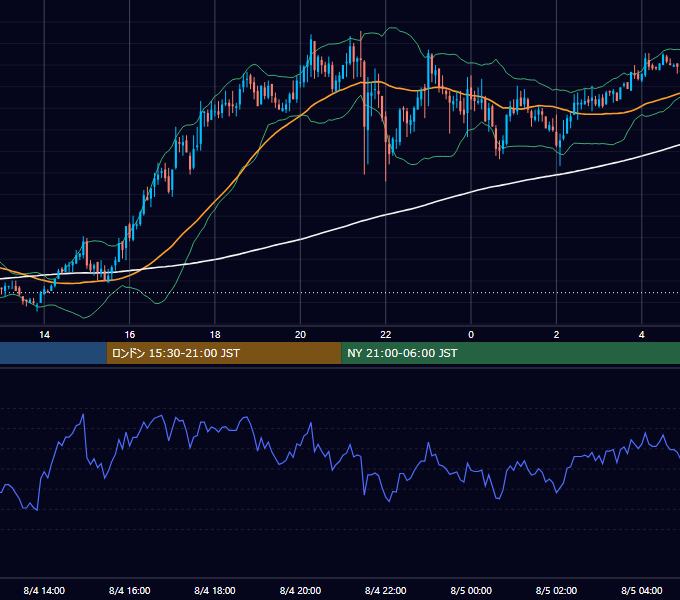
Task: Click the 8/5 04:00 time label
Action: (642, 590)
